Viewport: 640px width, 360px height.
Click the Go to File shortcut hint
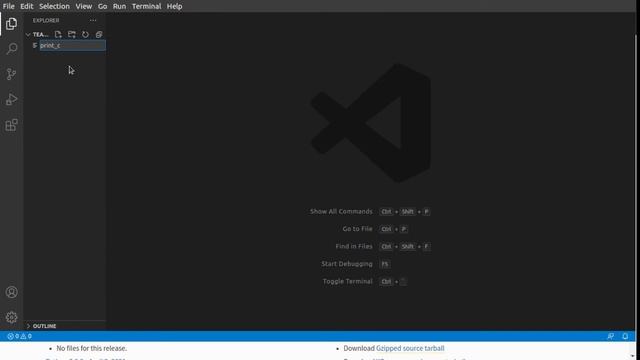tap(375, 229)
